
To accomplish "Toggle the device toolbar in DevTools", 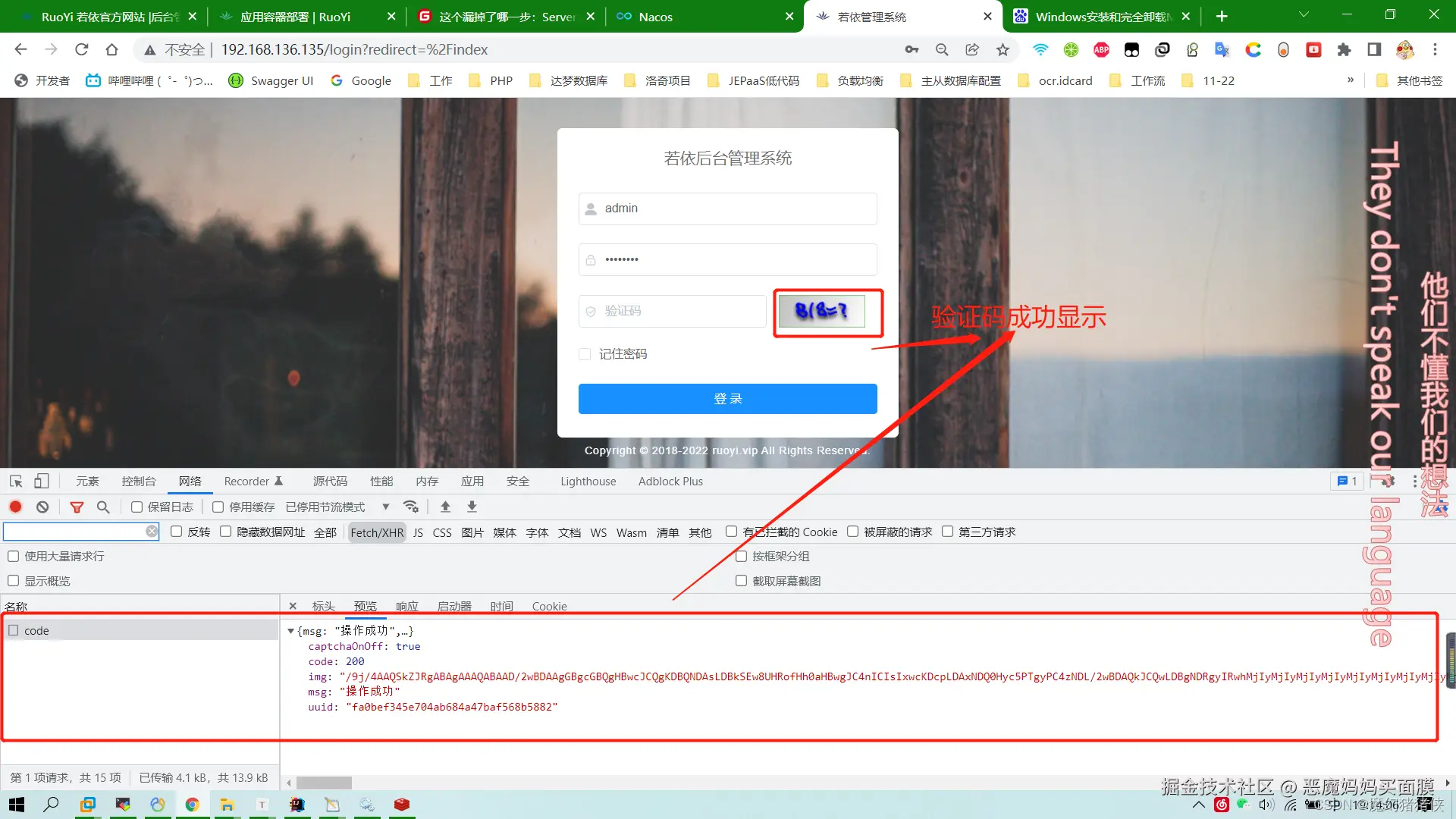I will tap(42, 481).
